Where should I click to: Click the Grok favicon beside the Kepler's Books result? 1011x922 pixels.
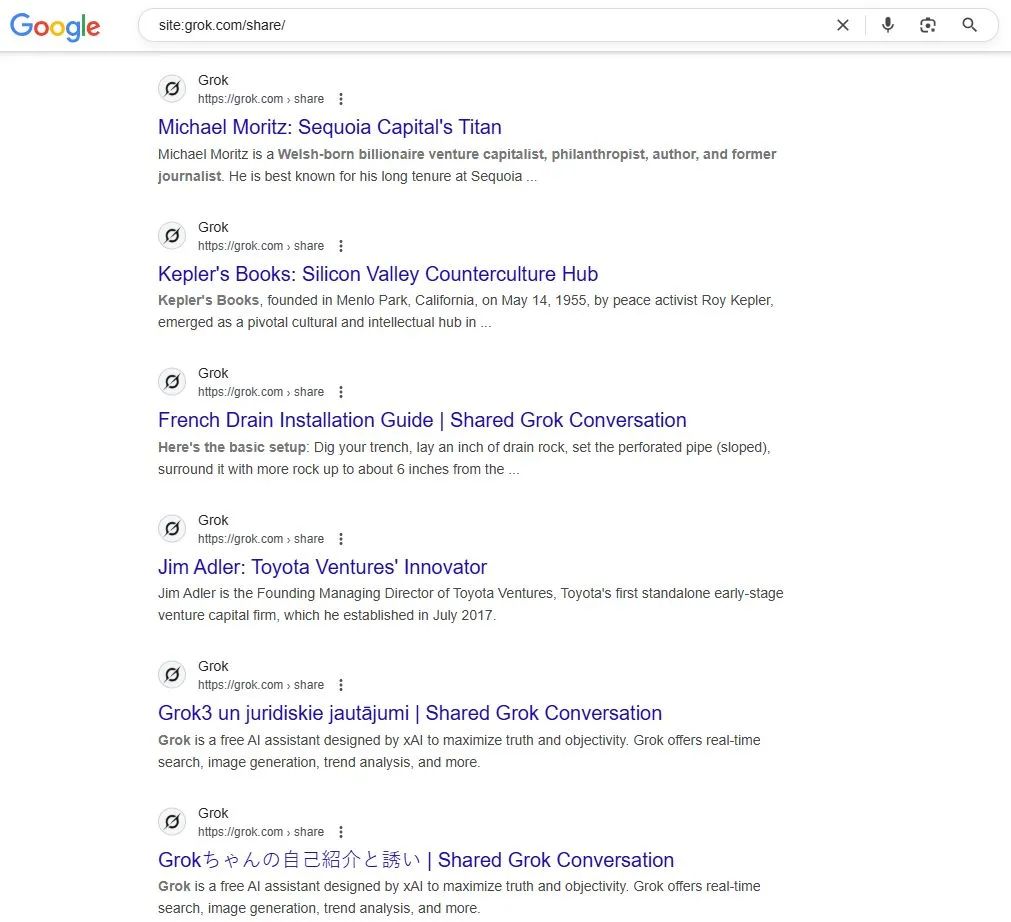tap(172, 235)
